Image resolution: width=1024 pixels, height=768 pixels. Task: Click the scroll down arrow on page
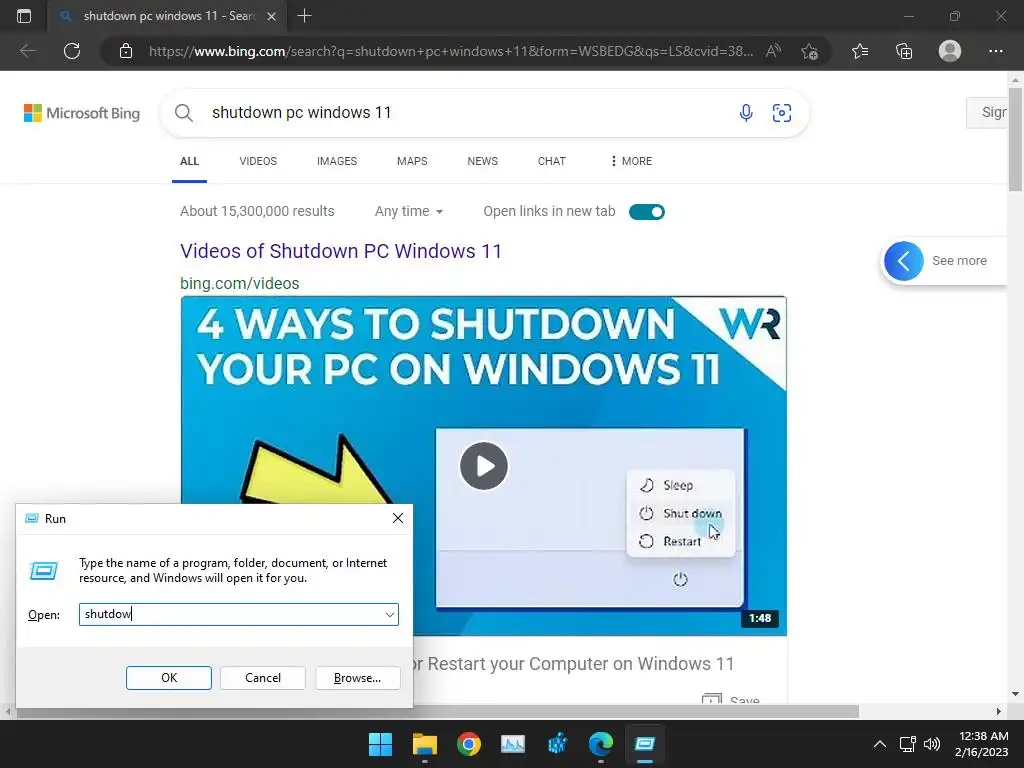click(x=1015, y=694)
